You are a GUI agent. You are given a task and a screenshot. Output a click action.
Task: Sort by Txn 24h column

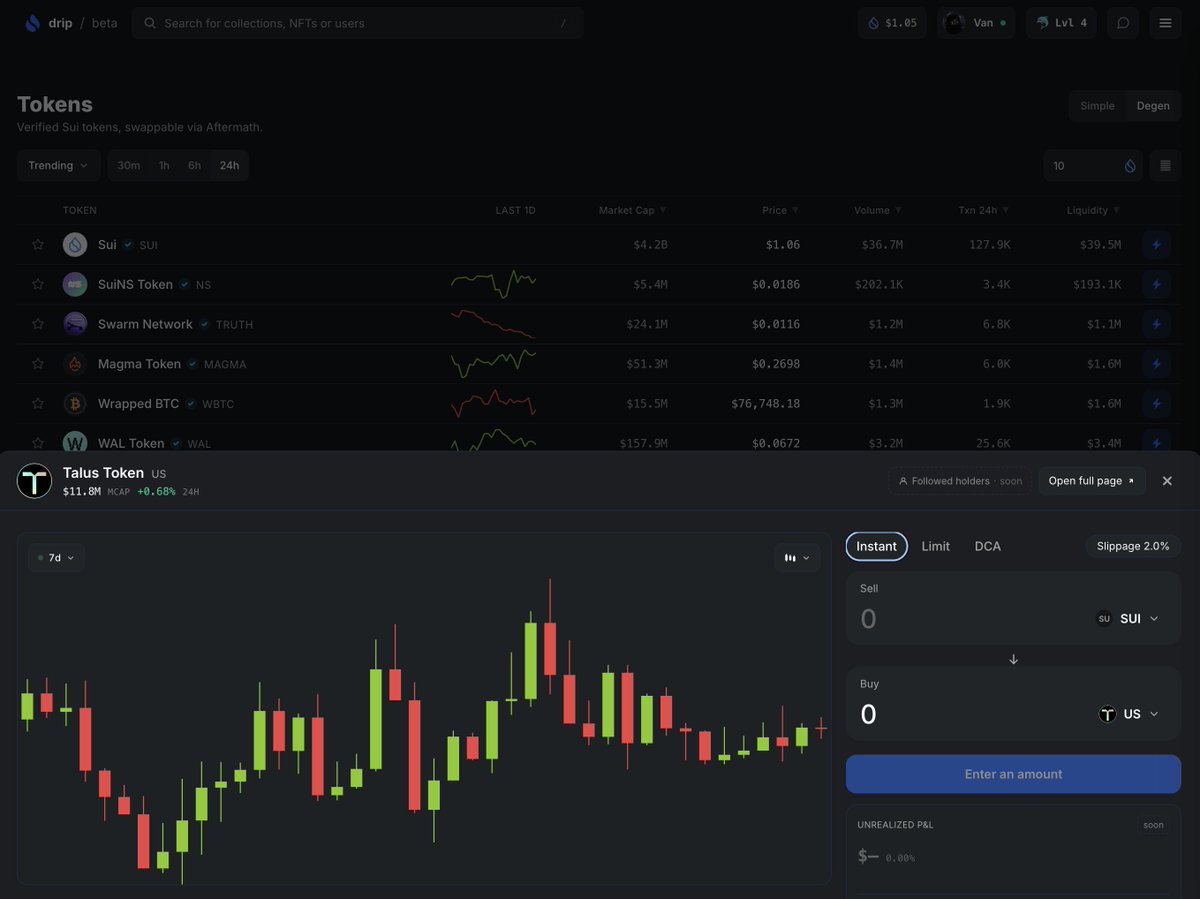[984, 210]
